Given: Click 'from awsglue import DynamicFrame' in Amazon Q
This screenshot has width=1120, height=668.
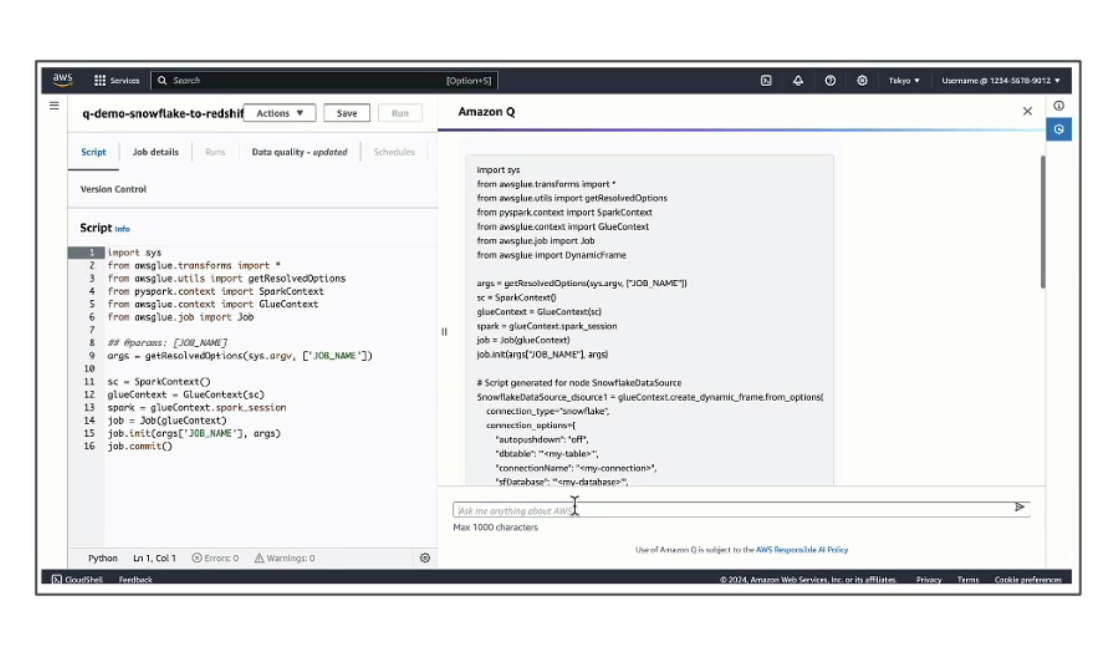Looking at the screenshot, I should (551, 255).
